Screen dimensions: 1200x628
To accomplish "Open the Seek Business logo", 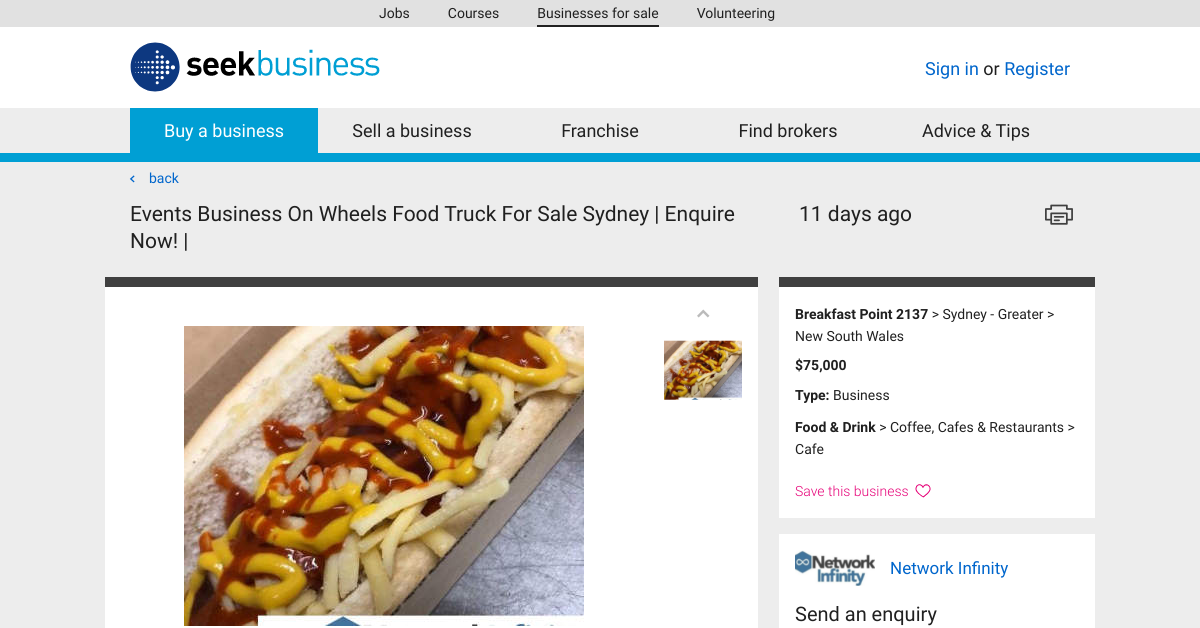I will pyautogui.click(x=254, y=67).
